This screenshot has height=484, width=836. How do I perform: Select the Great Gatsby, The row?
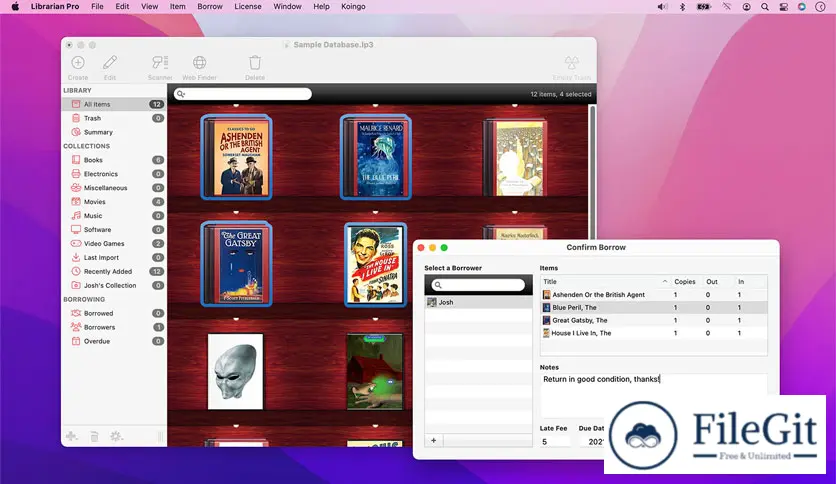(654, 320)
